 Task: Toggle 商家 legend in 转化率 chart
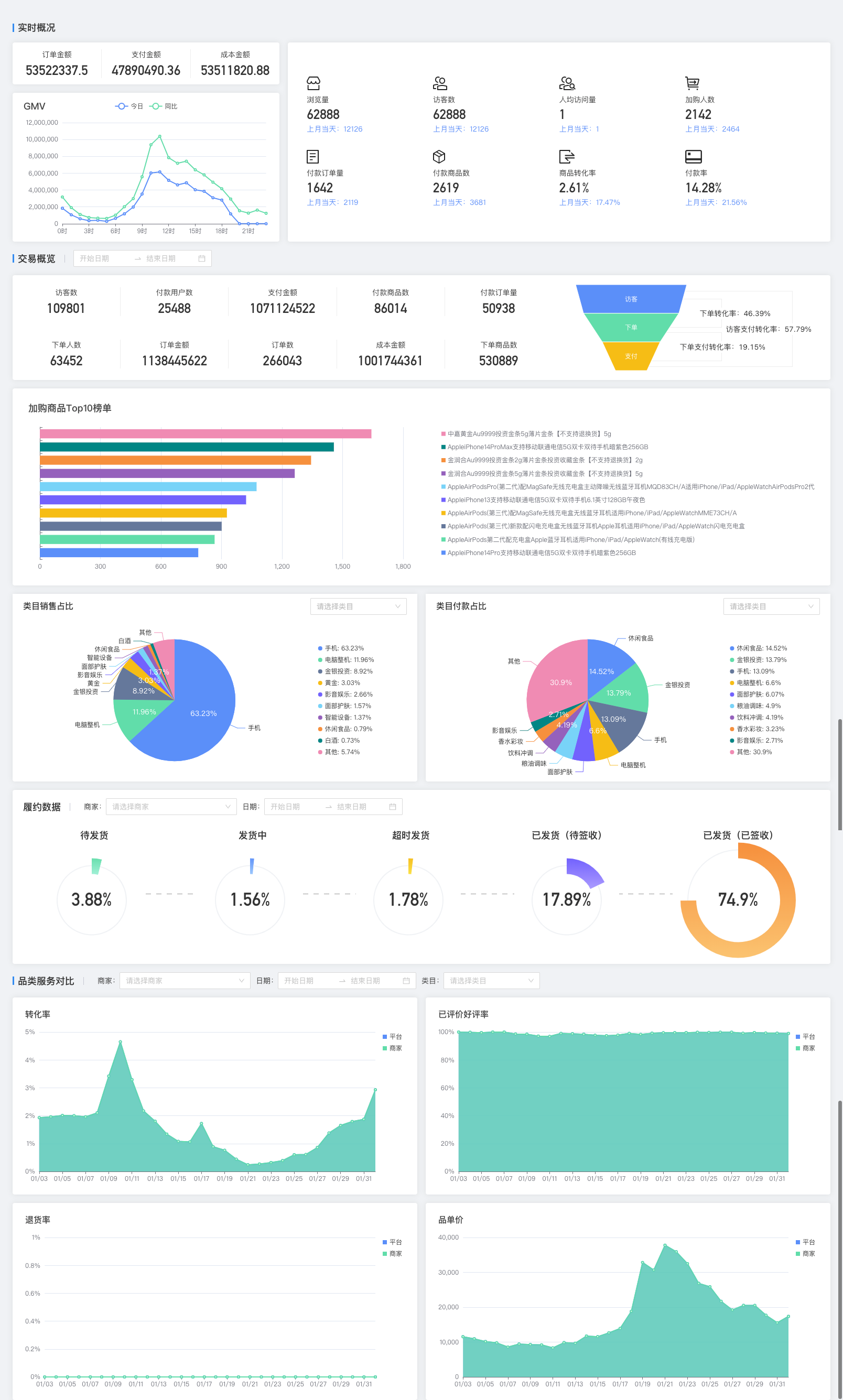(x=393, y=1048)
